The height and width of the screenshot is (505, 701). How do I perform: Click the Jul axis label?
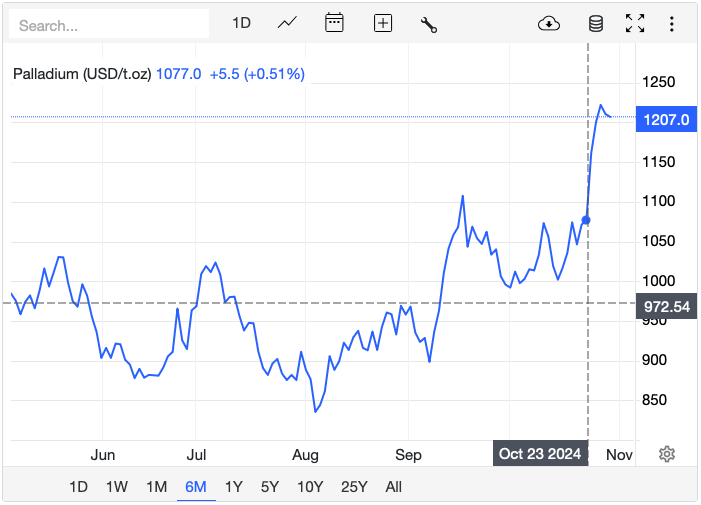point(196,454)
